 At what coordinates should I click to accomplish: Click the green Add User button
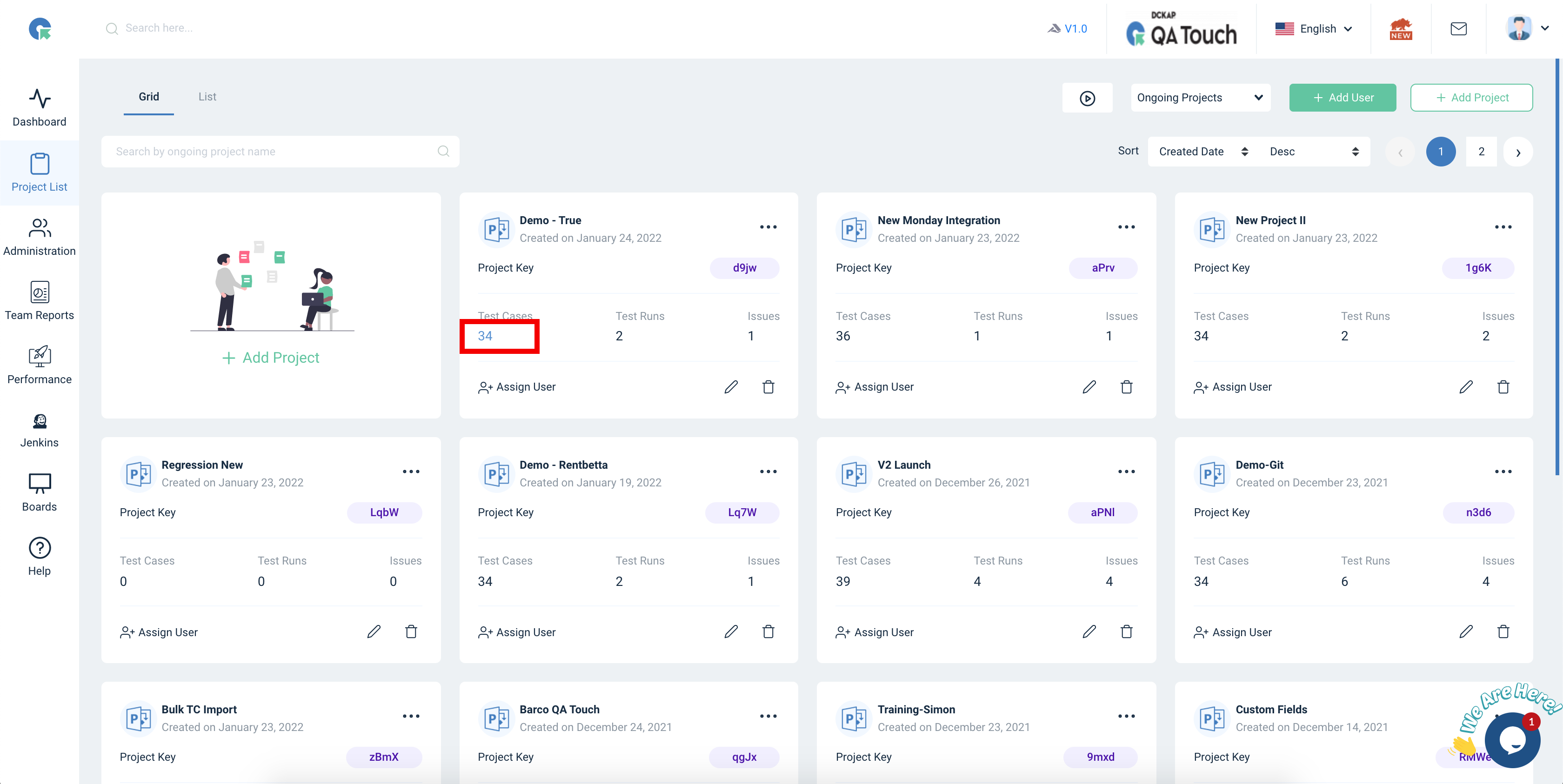1342,98
